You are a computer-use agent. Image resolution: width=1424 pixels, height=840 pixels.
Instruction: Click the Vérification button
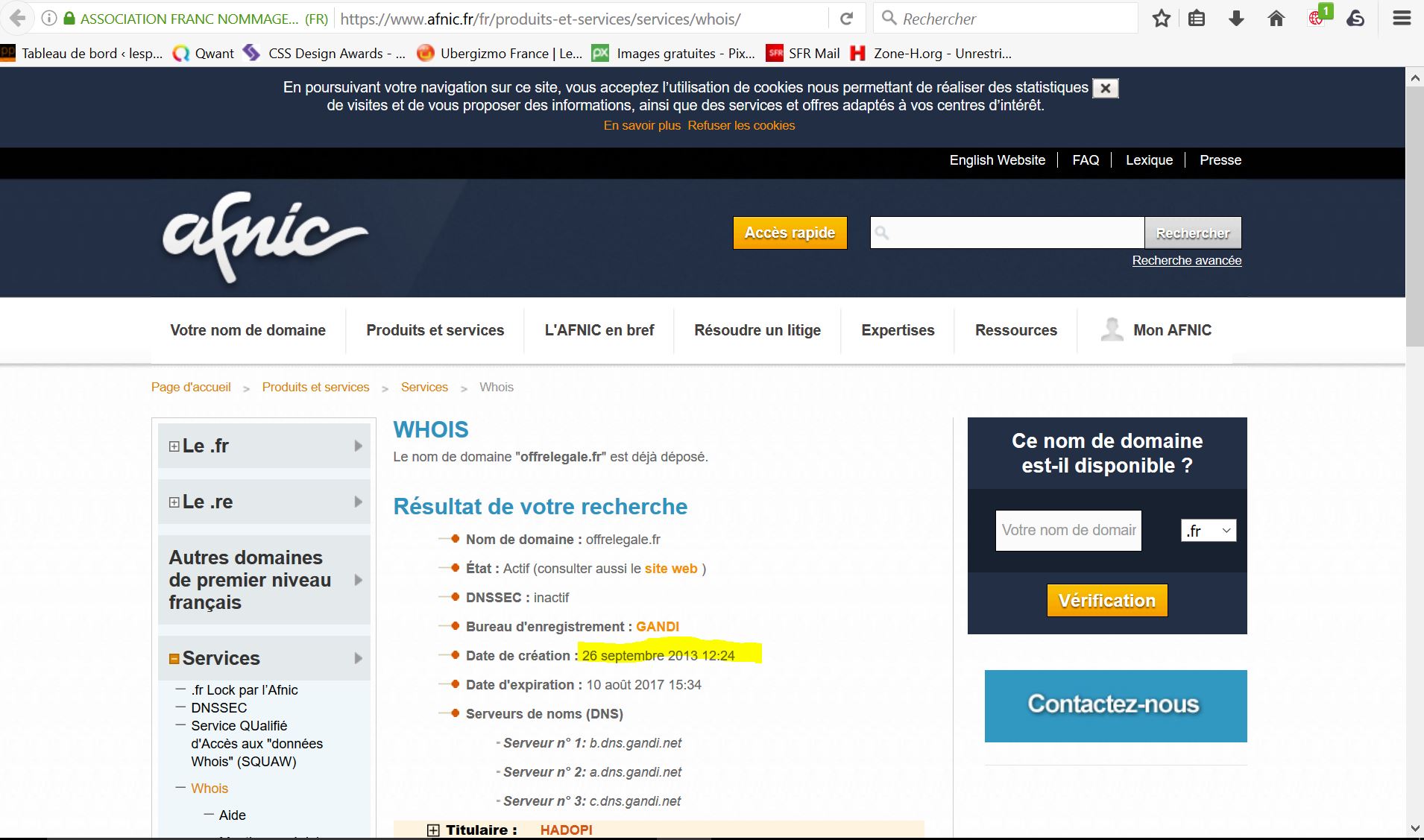click(1107, 601)
